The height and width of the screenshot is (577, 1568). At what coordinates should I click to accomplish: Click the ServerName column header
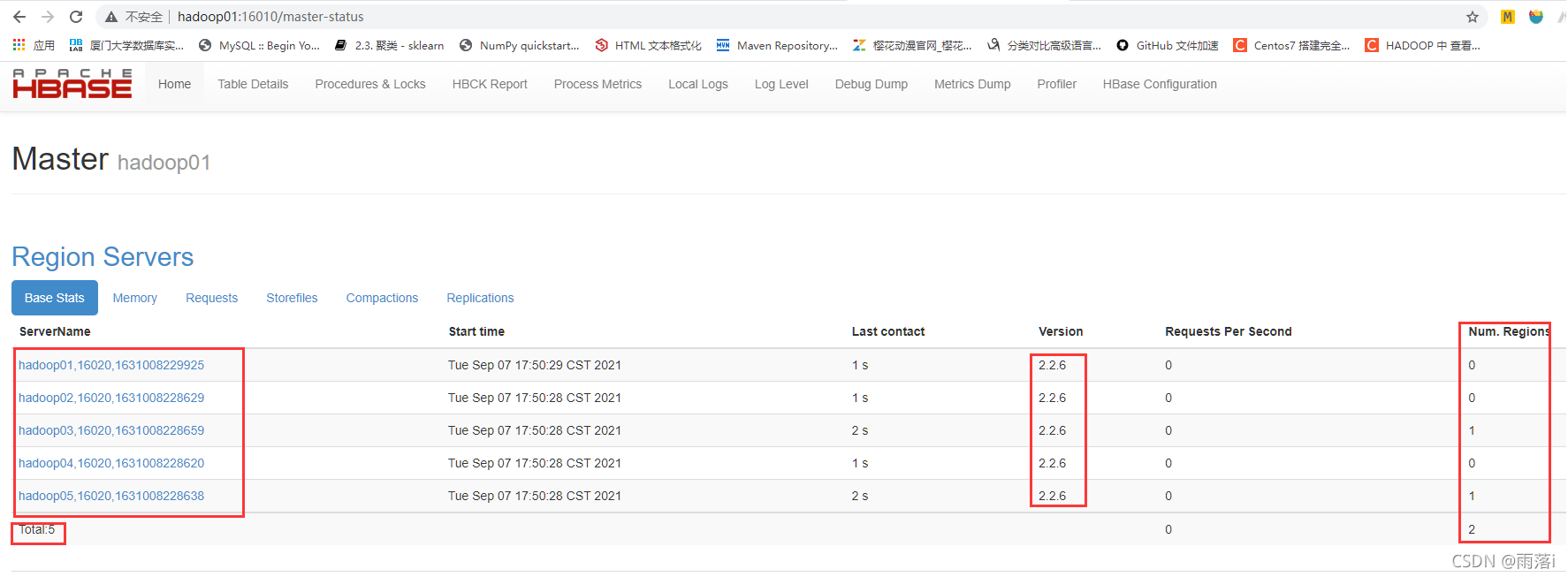click(55, 331)
